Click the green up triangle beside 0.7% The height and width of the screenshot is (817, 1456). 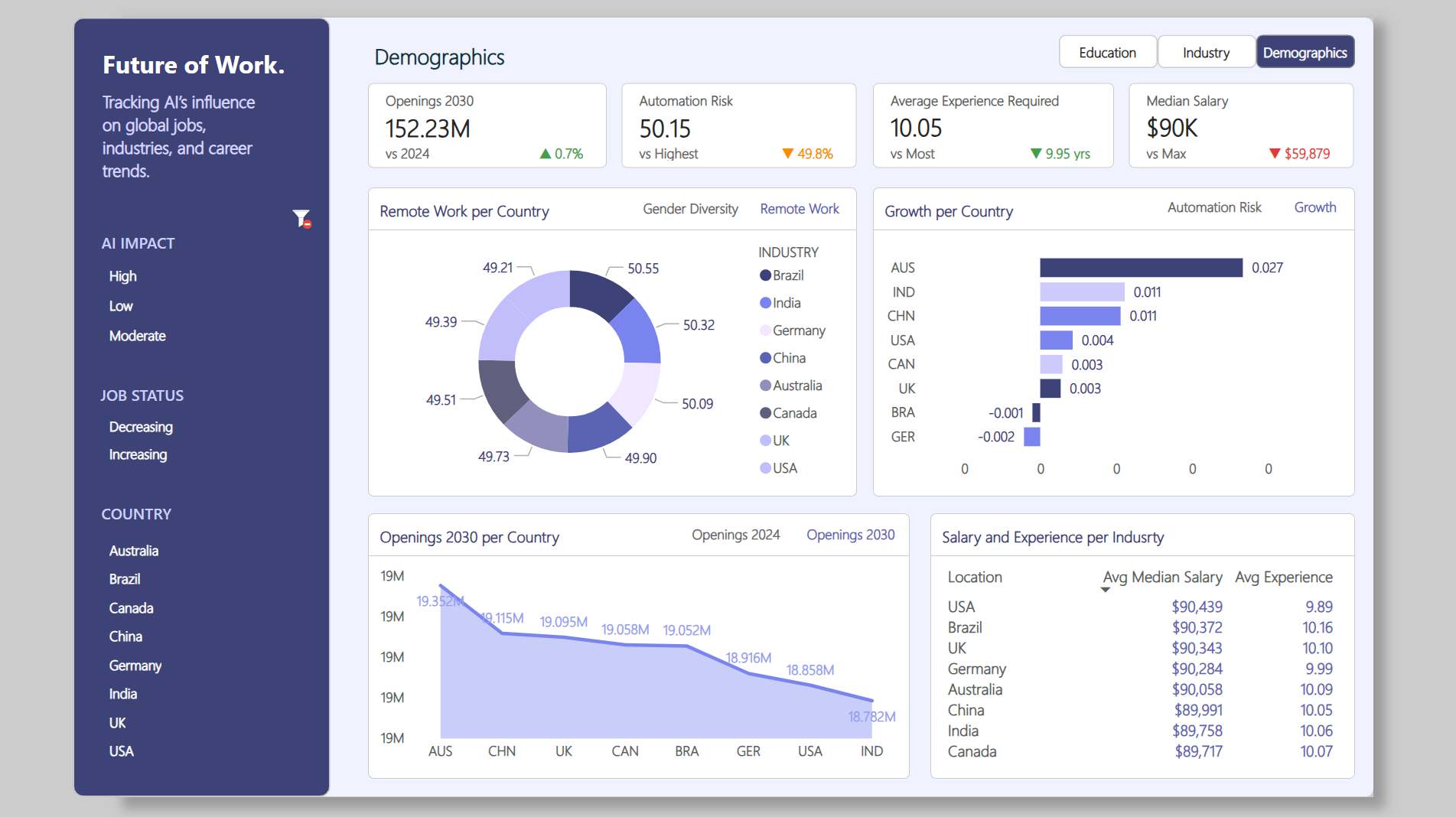546,154
